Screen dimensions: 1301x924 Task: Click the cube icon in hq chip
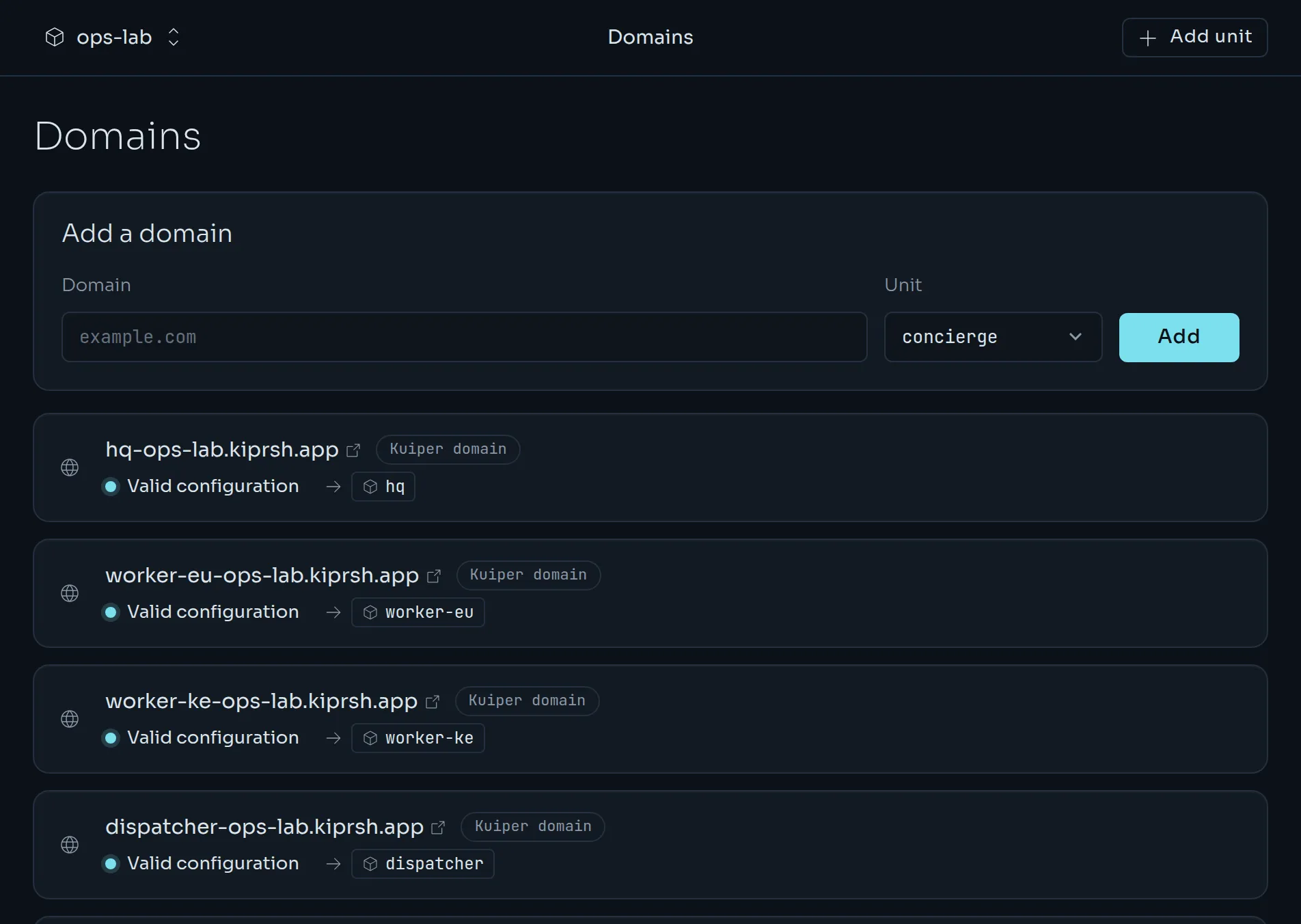pos(370,487)
